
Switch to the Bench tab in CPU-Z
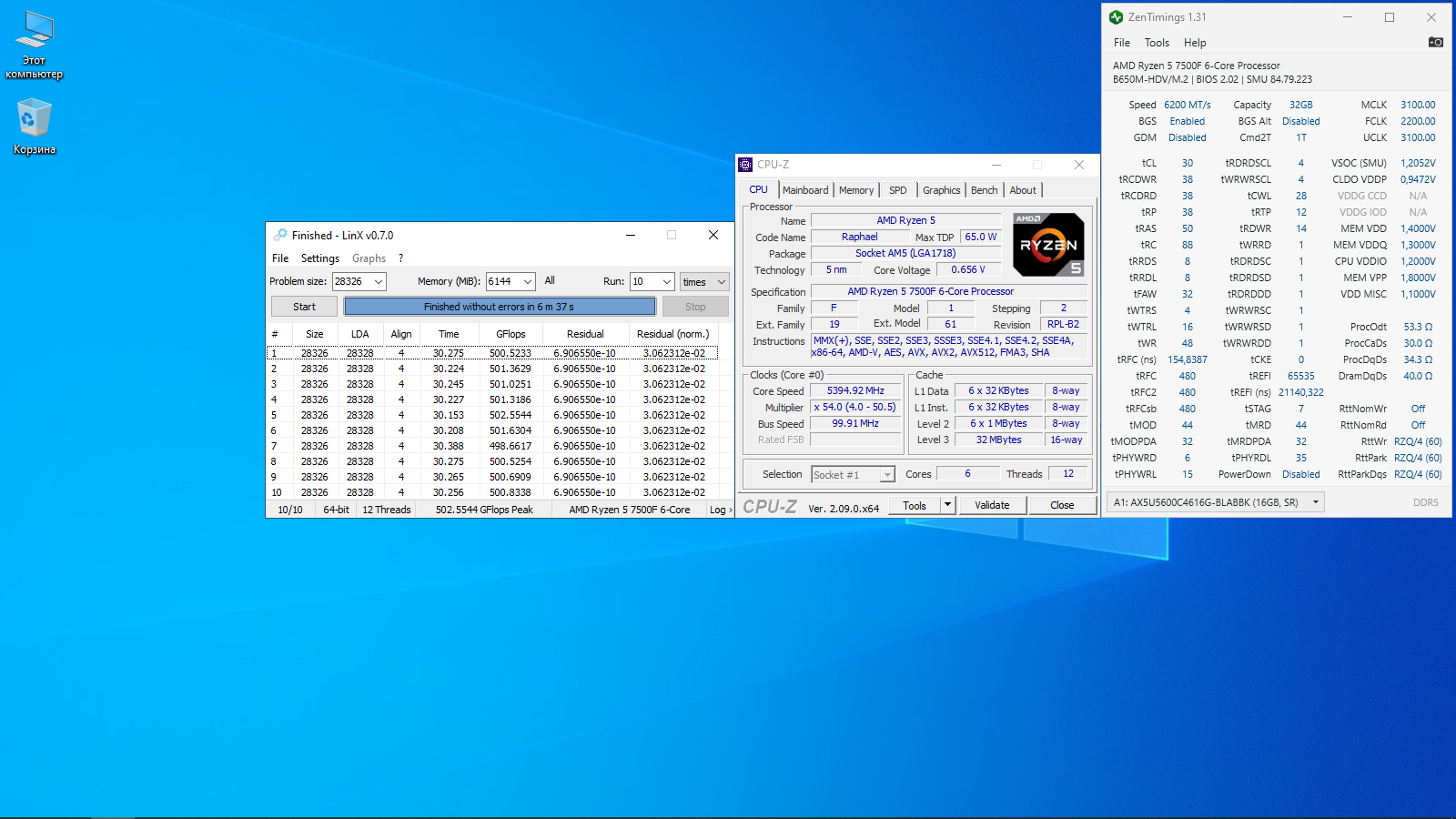click(x=985, y=190)
